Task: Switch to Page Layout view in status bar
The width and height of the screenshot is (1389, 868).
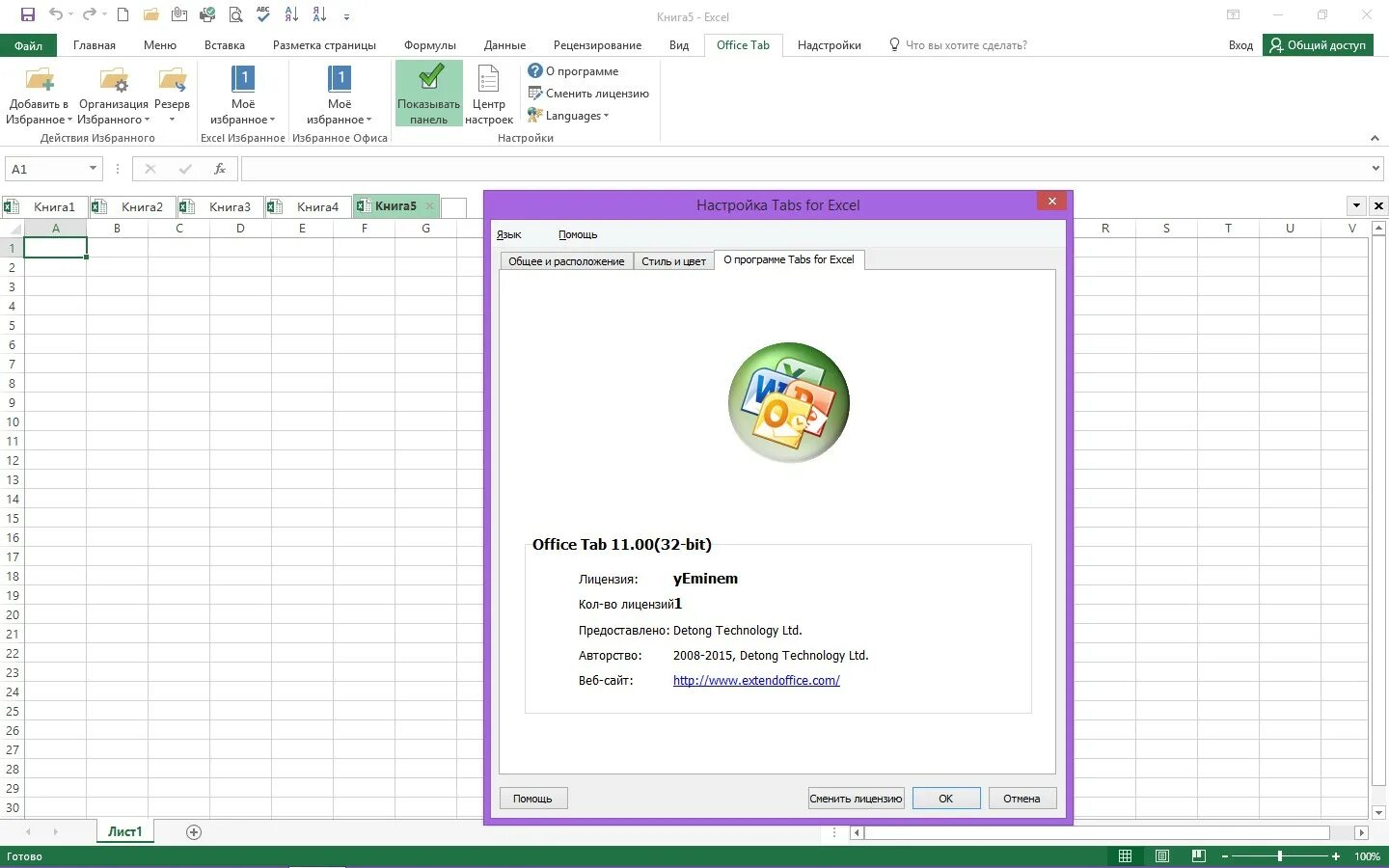Action: 1162,856
